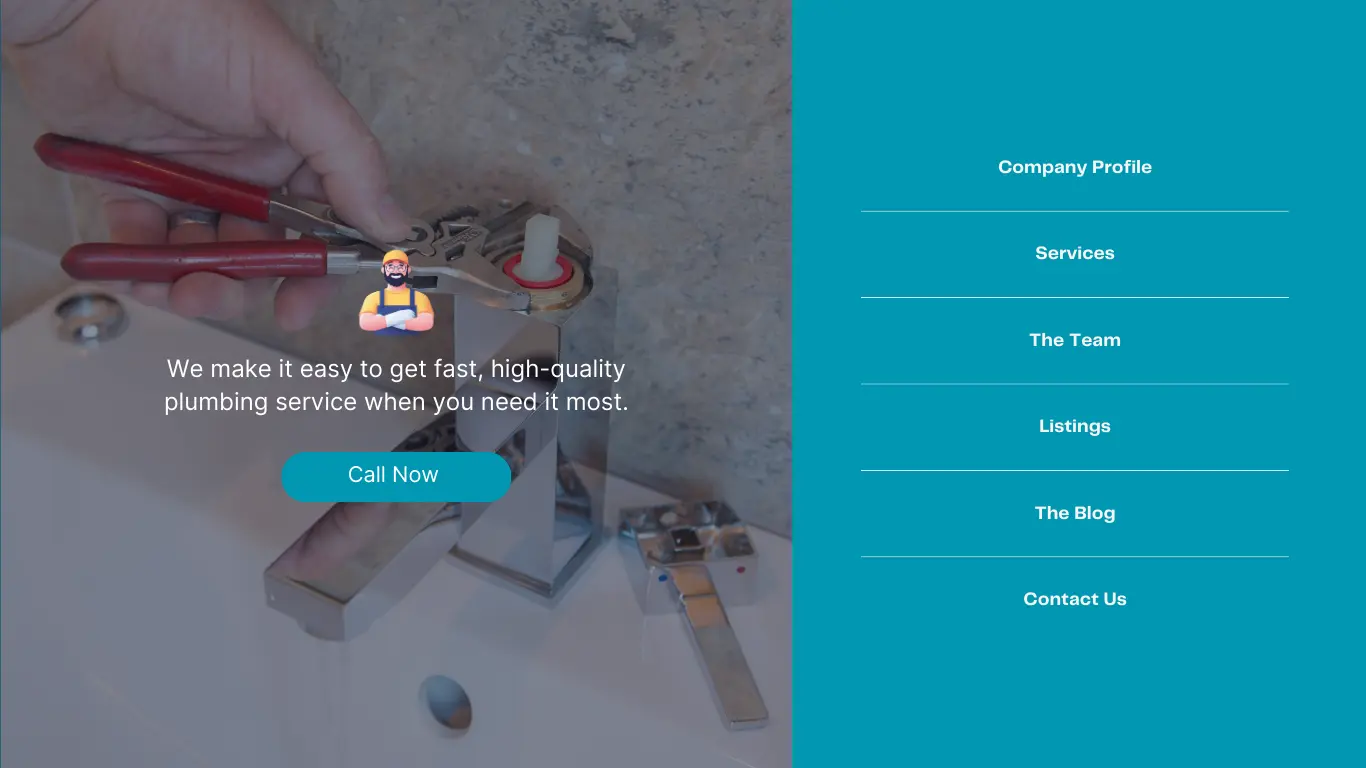
Task: Click the divider line under The Blog
Action: coord(1075,557)
